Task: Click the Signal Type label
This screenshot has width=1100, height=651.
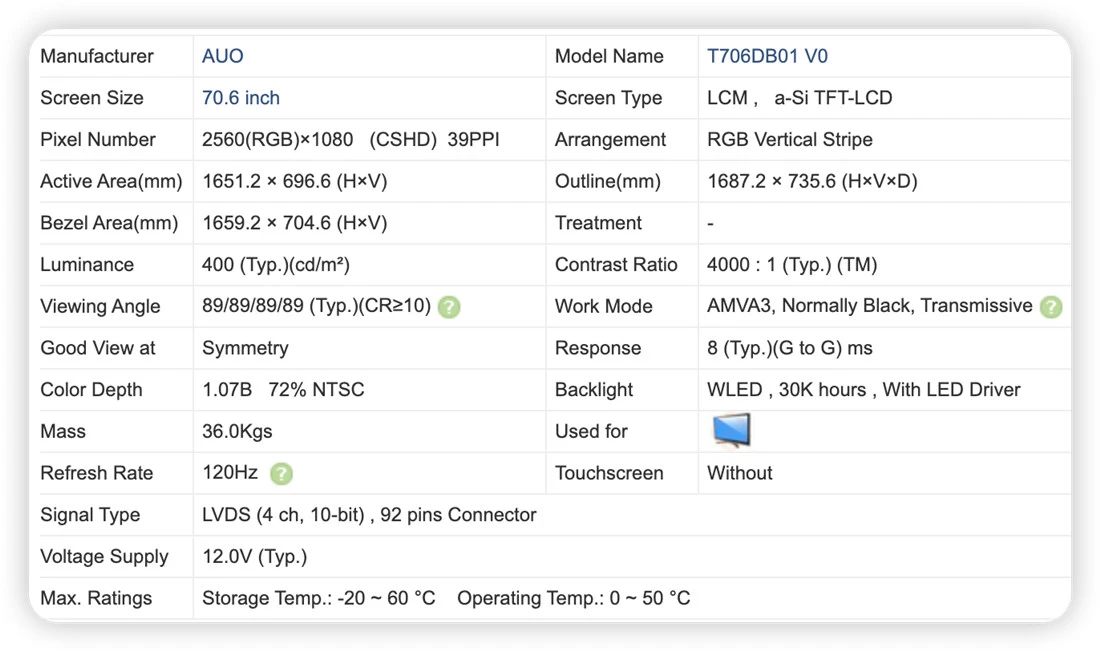Action: tap(90, 515)
